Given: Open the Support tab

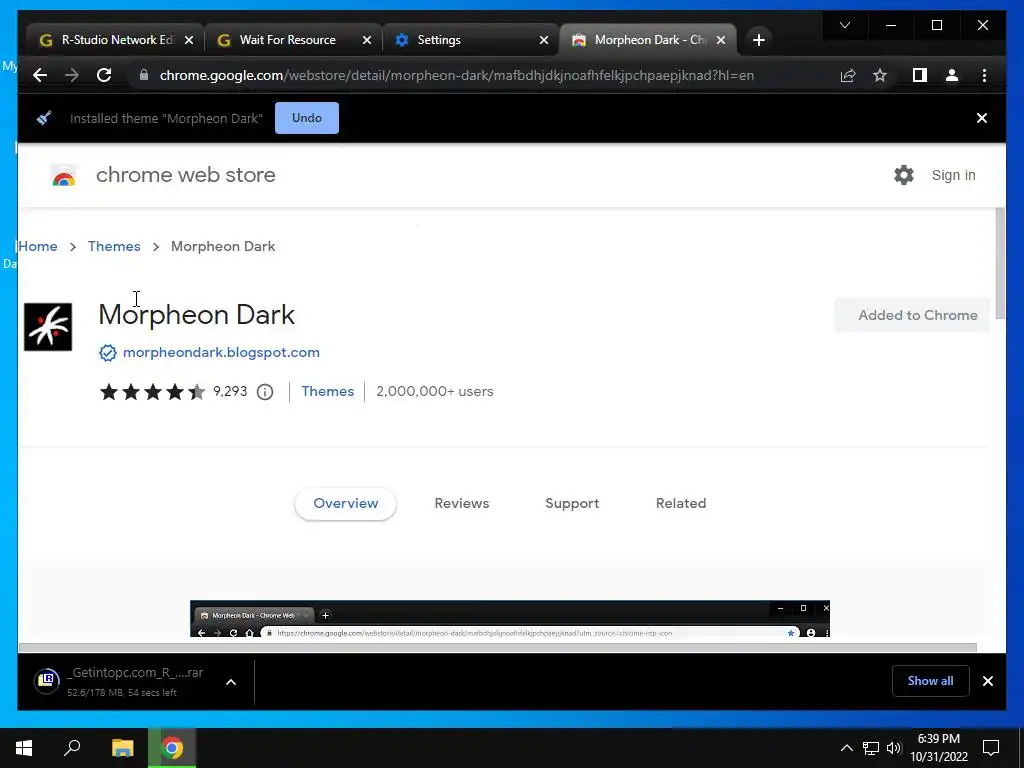Looking at the screenshot, I should 572,504.
